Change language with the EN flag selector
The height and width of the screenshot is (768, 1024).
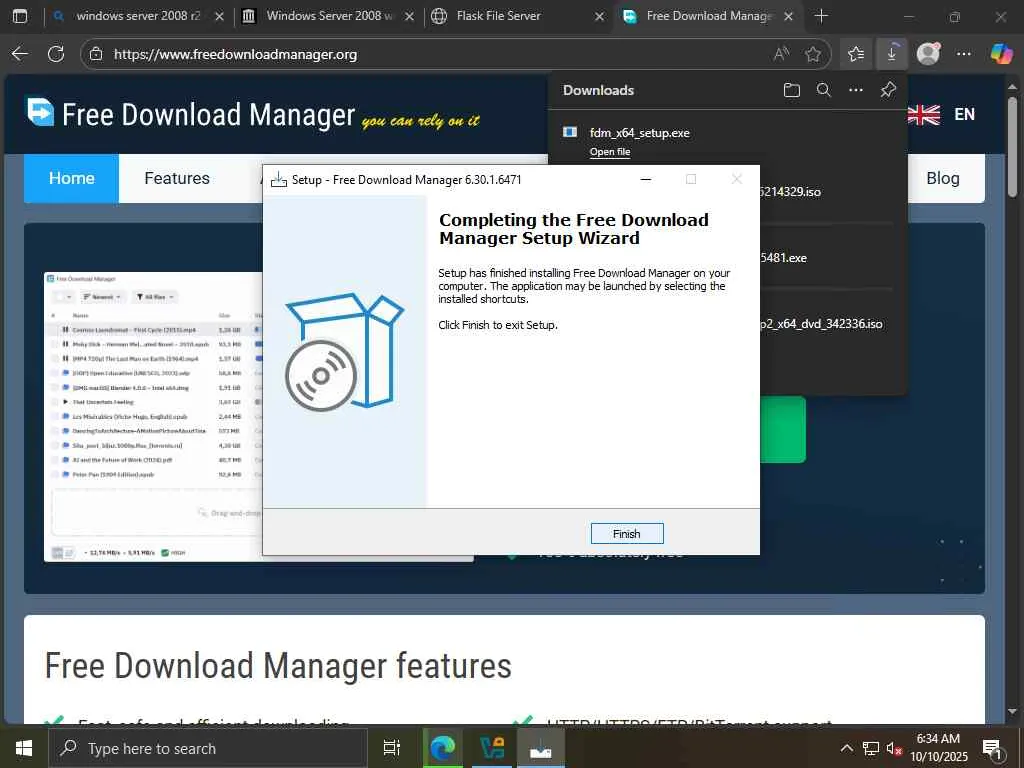pos(941,114)
